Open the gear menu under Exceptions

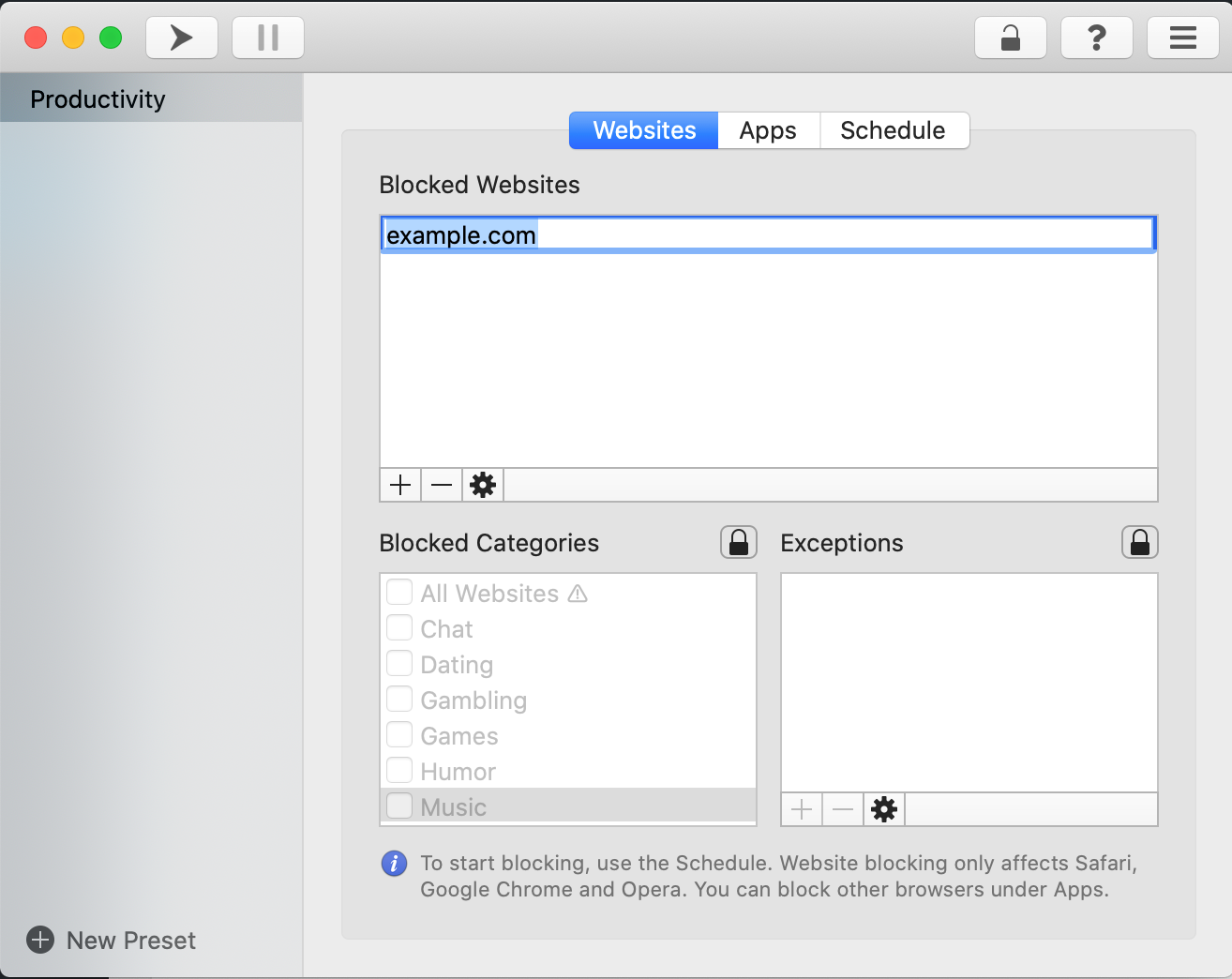pos(883,808)
